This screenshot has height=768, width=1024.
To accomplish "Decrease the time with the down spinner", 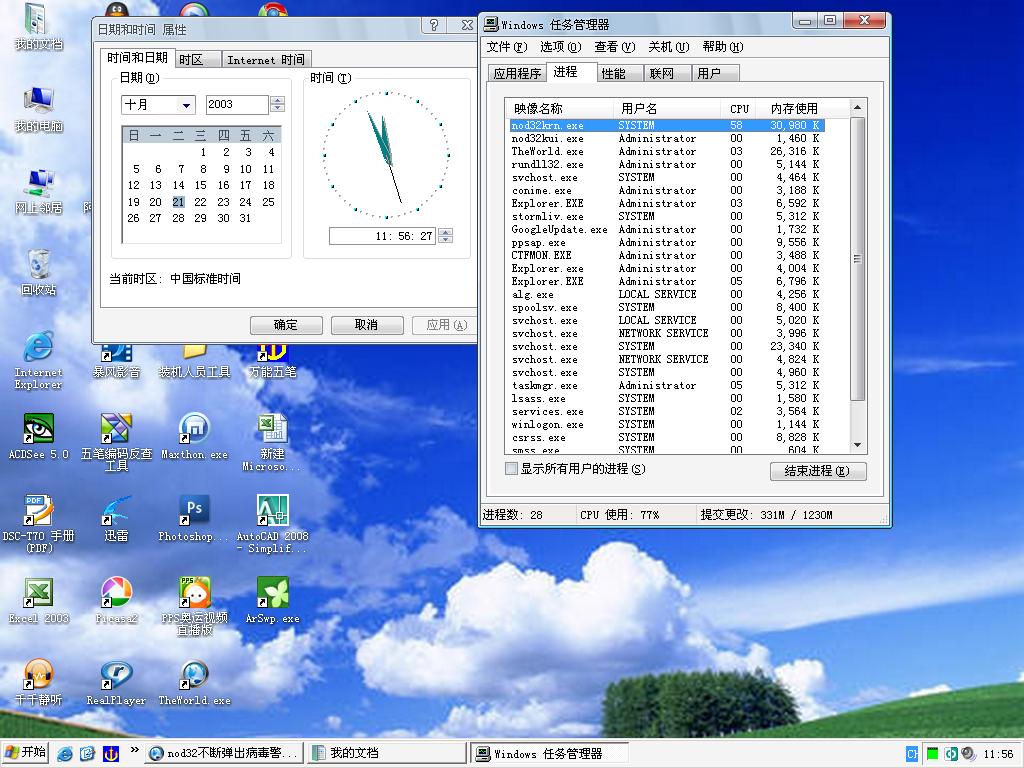I will pos(446,240).
